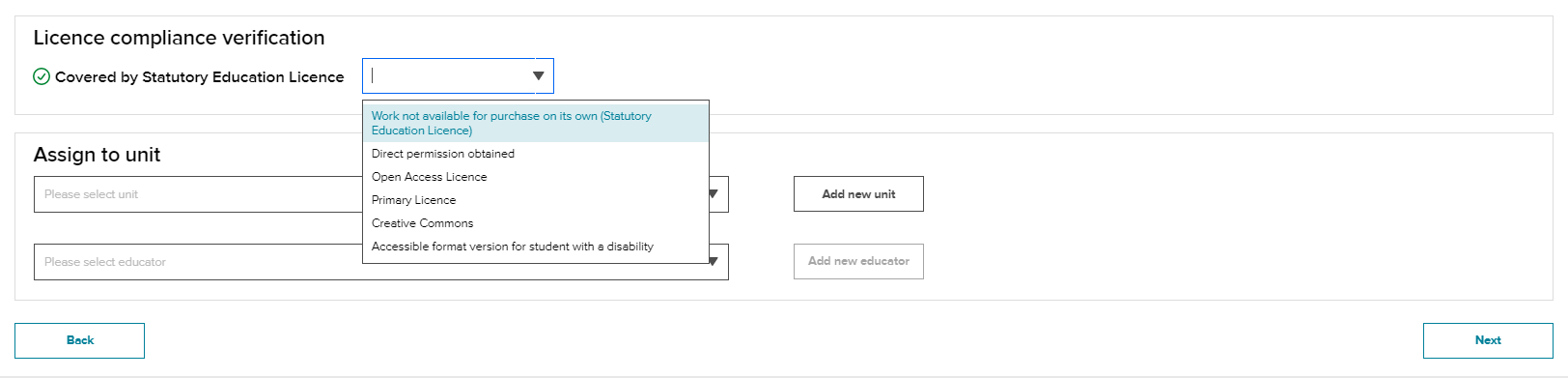Screen dimensions: 1568x378
Task: Click the 'Add new unit' button
Action: (x=858, y=193)
